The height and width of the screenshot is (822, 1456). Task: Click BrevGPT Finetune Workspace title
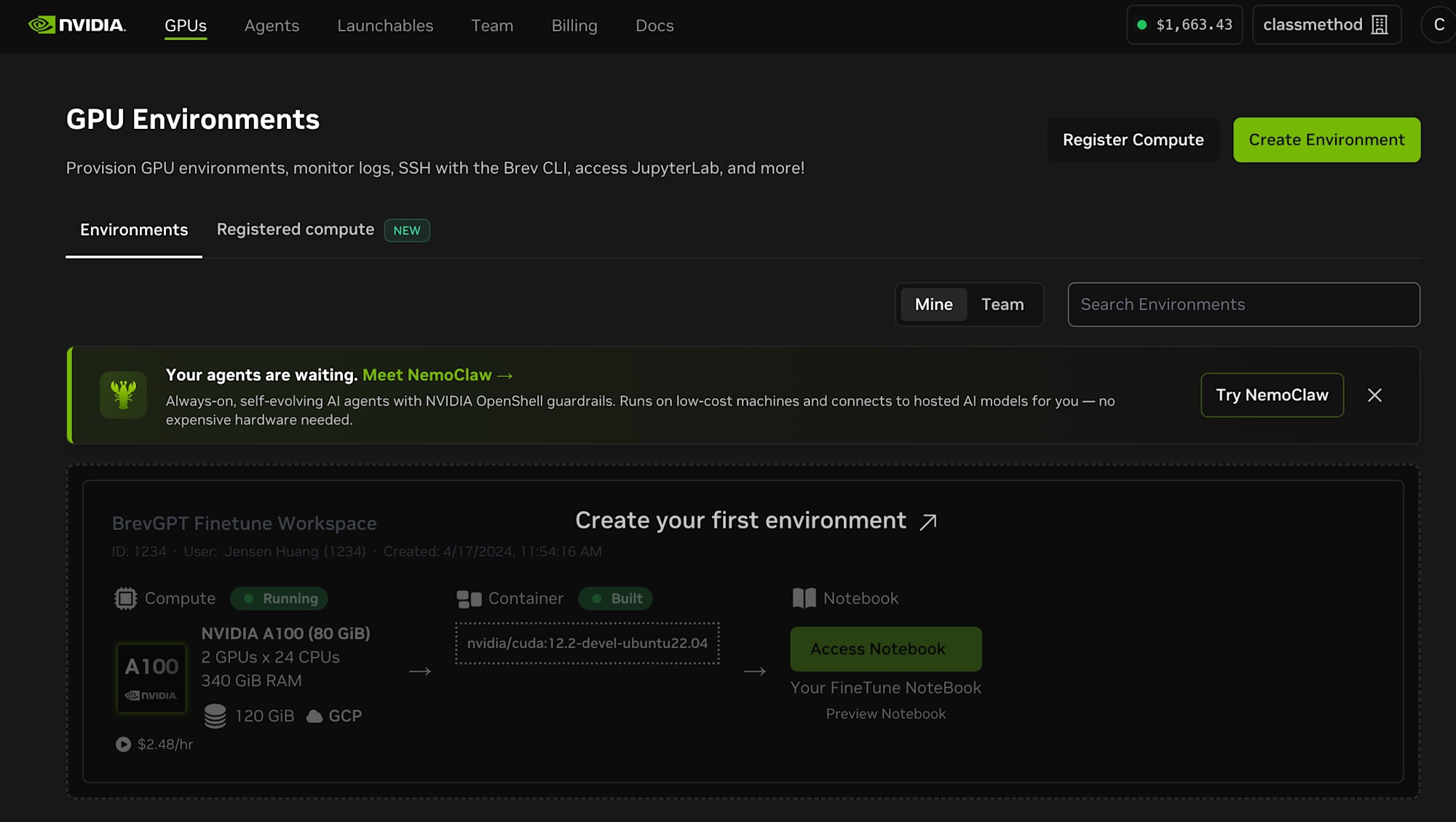[244, 523]
